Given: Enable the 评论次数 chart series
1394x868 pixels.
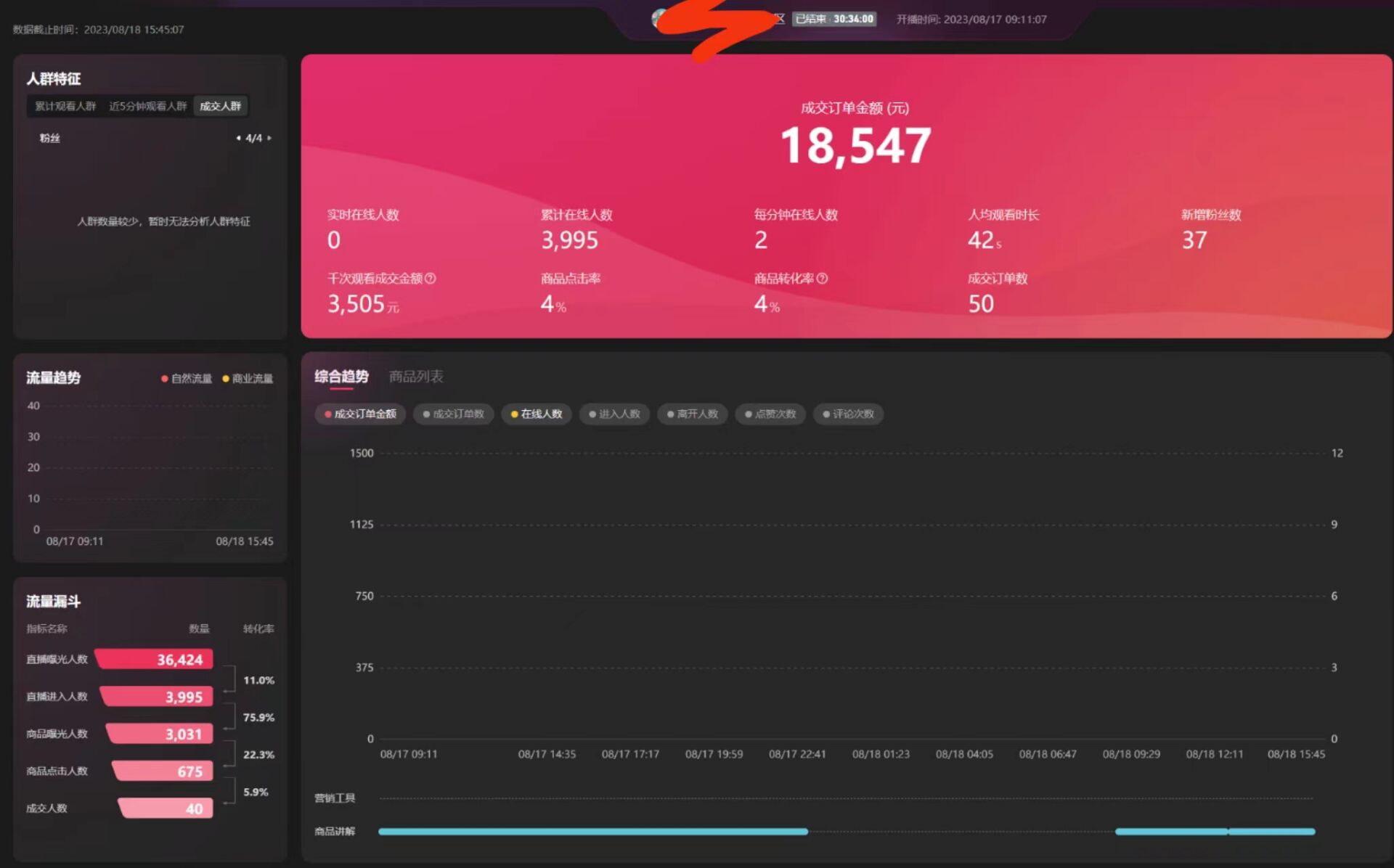Looking at the screenshot, I should [x=848, y=414].
